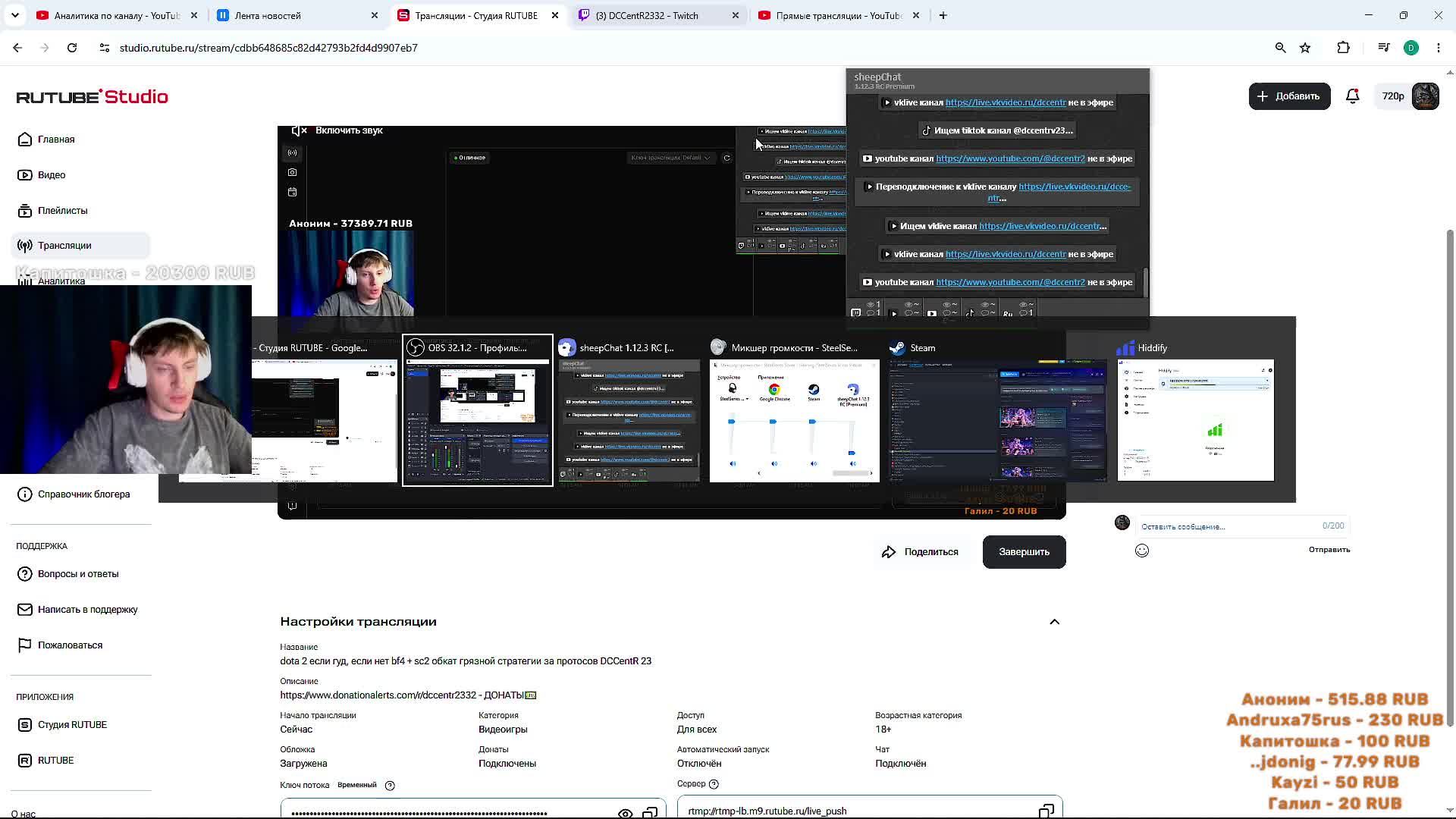Viewport: 1456px width, 819px height.
Task: Click the address bar URL
Action: (268, 48)
